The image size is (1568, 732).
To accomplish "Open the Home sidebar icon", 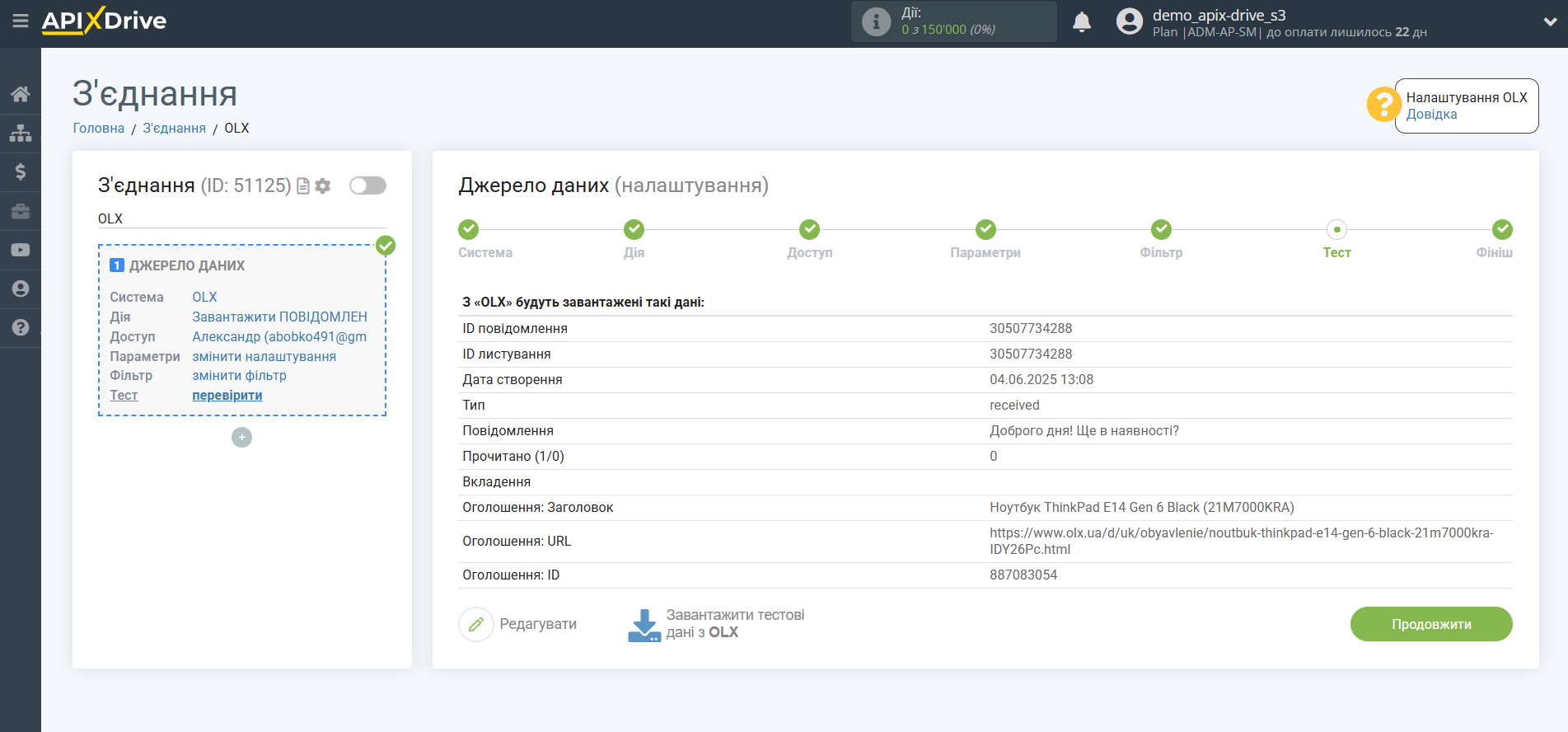I will click(x=21, y=94).
